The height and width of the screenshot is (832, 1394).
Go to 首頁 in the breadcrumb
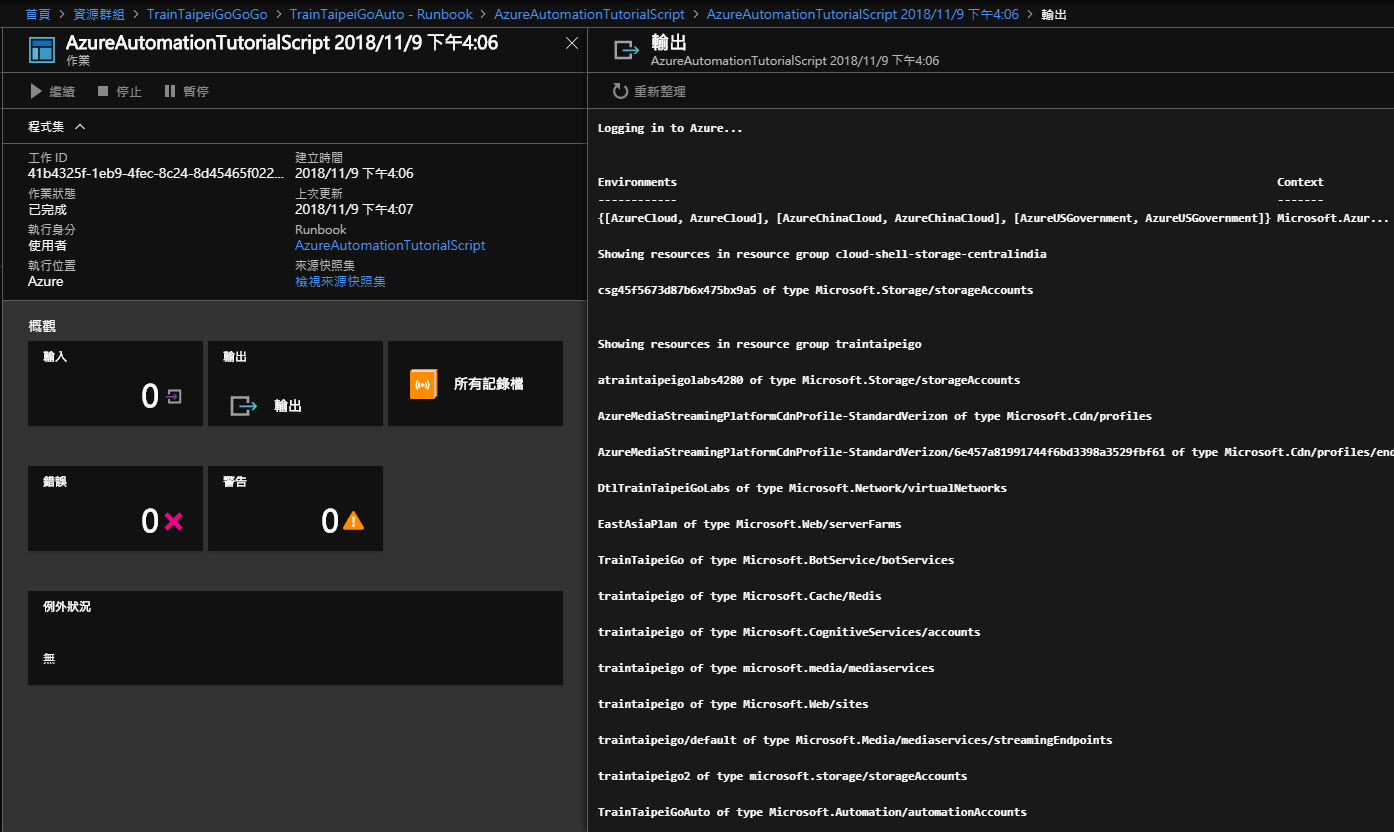coord(38,14)
